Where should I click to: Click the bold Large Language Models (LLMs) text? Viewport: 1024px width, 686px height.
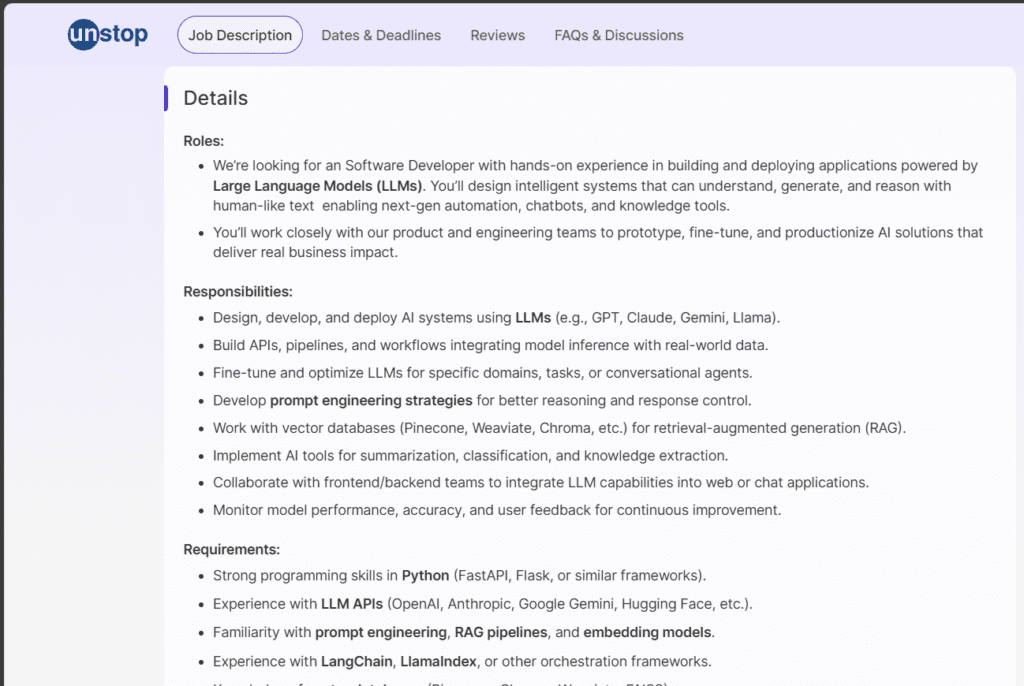coord(310,186)
